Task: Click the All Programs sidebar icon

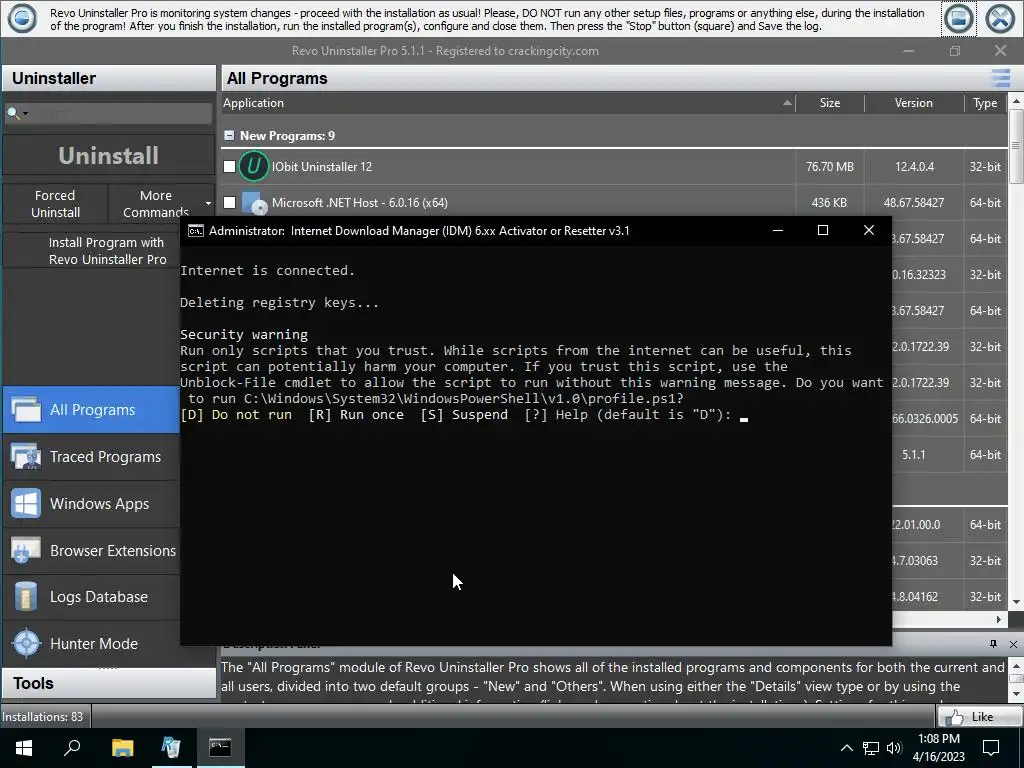Action: (x=26, y=409)
